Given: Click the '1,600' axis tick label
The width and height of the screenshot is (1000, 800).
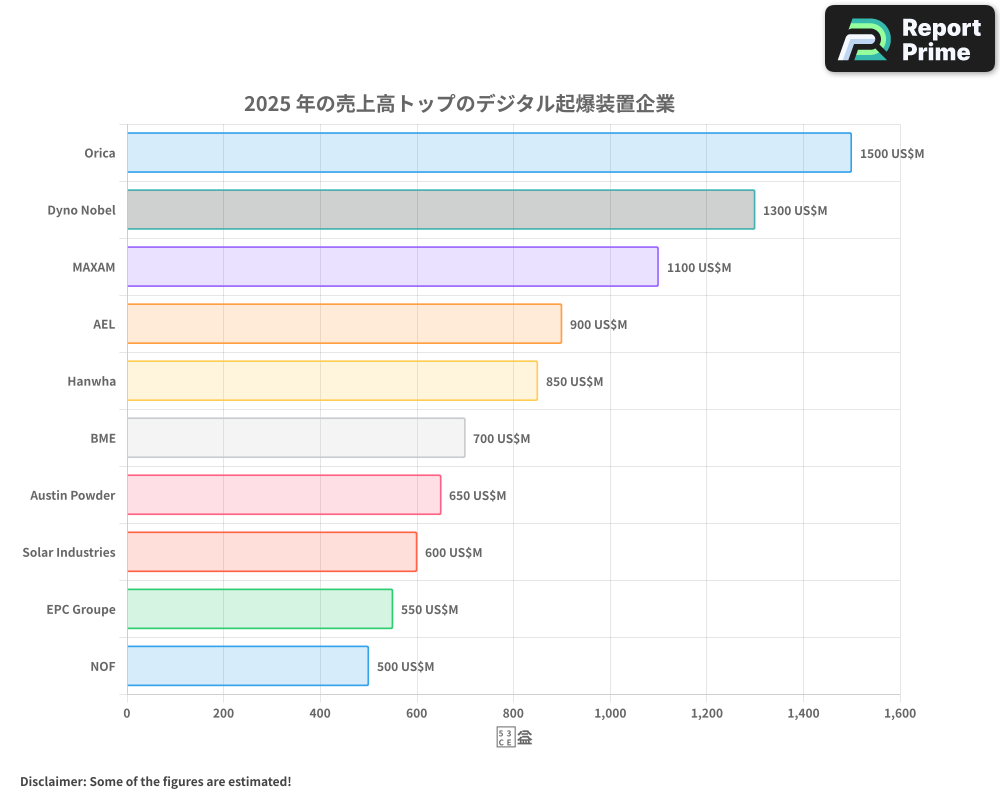Looking at the screenshot, I should point(900,713).
